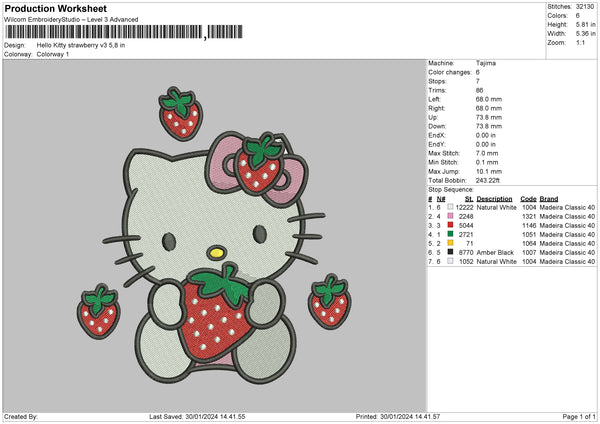
Task: Click the green swatch with code 1051
Action: click(x=450, y=234)
